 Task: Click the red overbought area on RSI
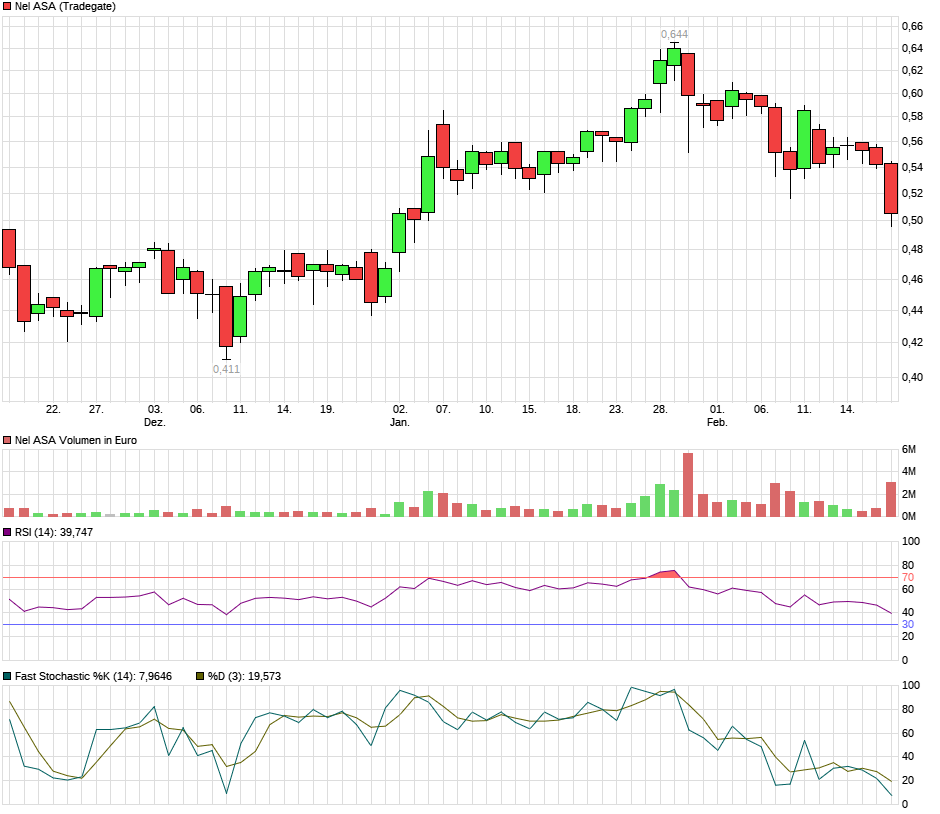click(x=666, y=574)
